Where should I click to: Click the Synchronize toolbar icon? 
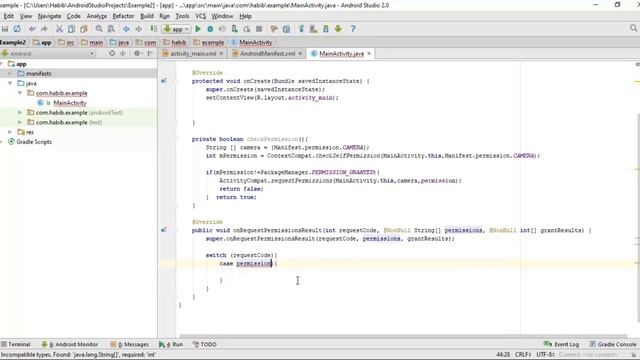click(17, 29)
